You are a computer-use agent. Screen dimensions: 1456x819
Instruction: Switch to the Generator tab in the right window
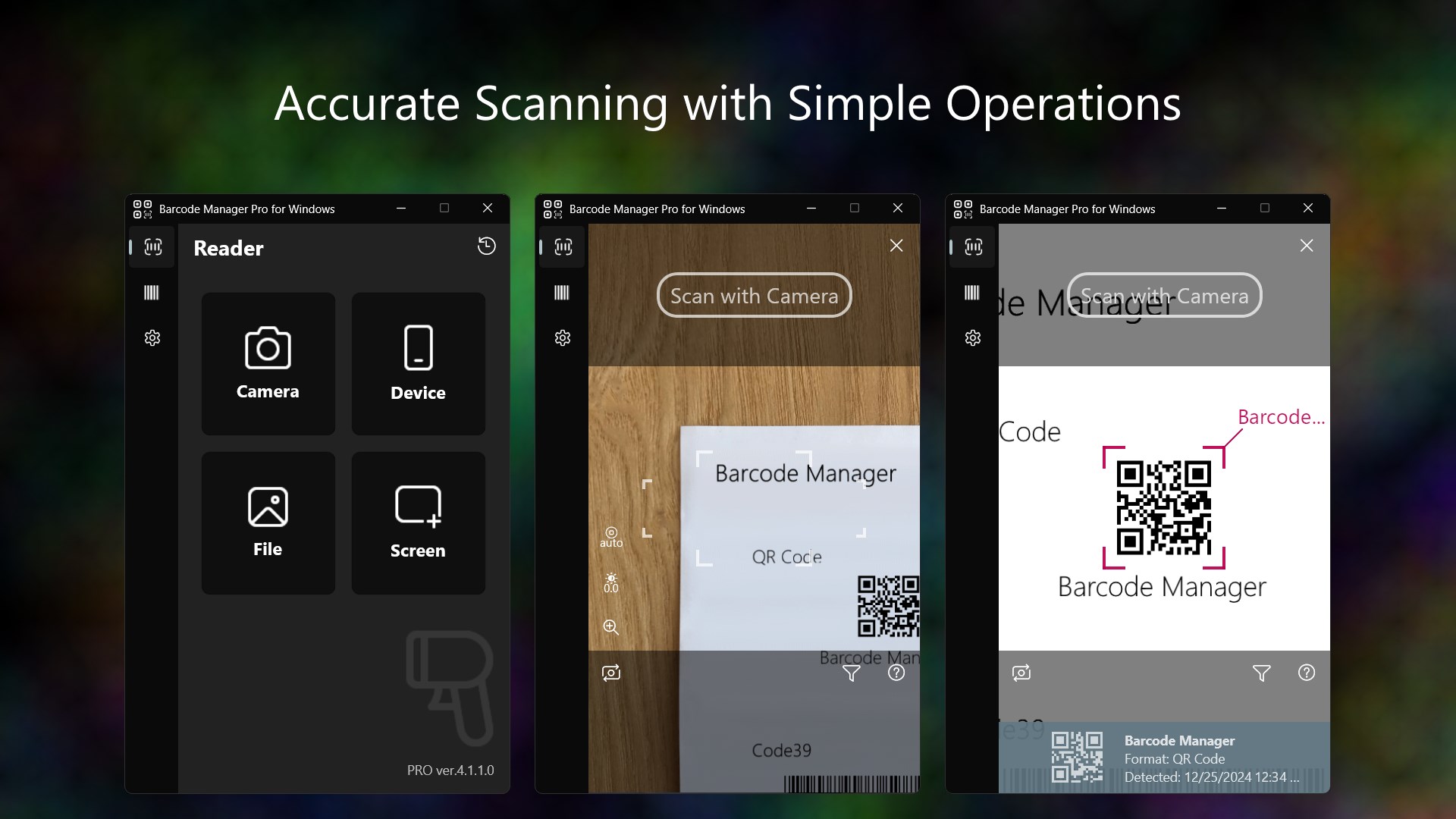[971, 293]
